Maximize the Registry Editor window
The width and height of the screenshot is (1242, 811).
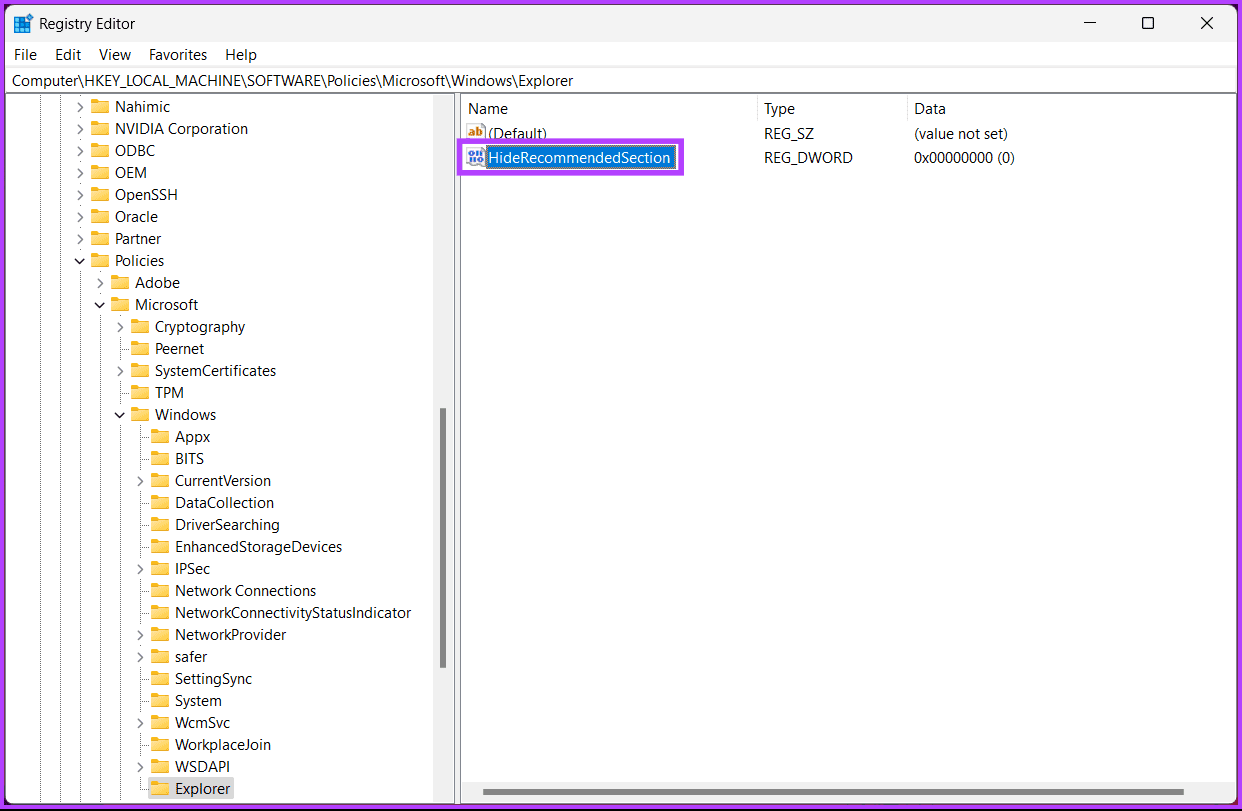[x=1148, y=24]
